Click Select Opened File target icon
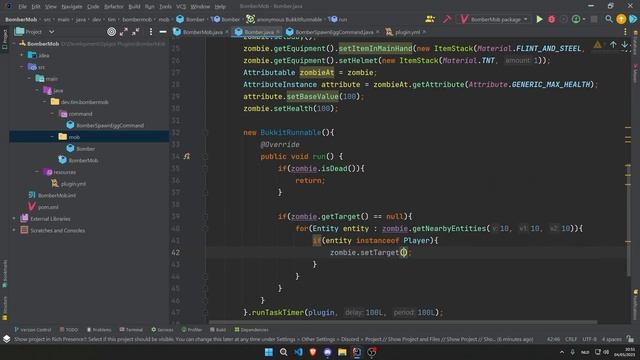Screen dimensions: 640x360 111,31
